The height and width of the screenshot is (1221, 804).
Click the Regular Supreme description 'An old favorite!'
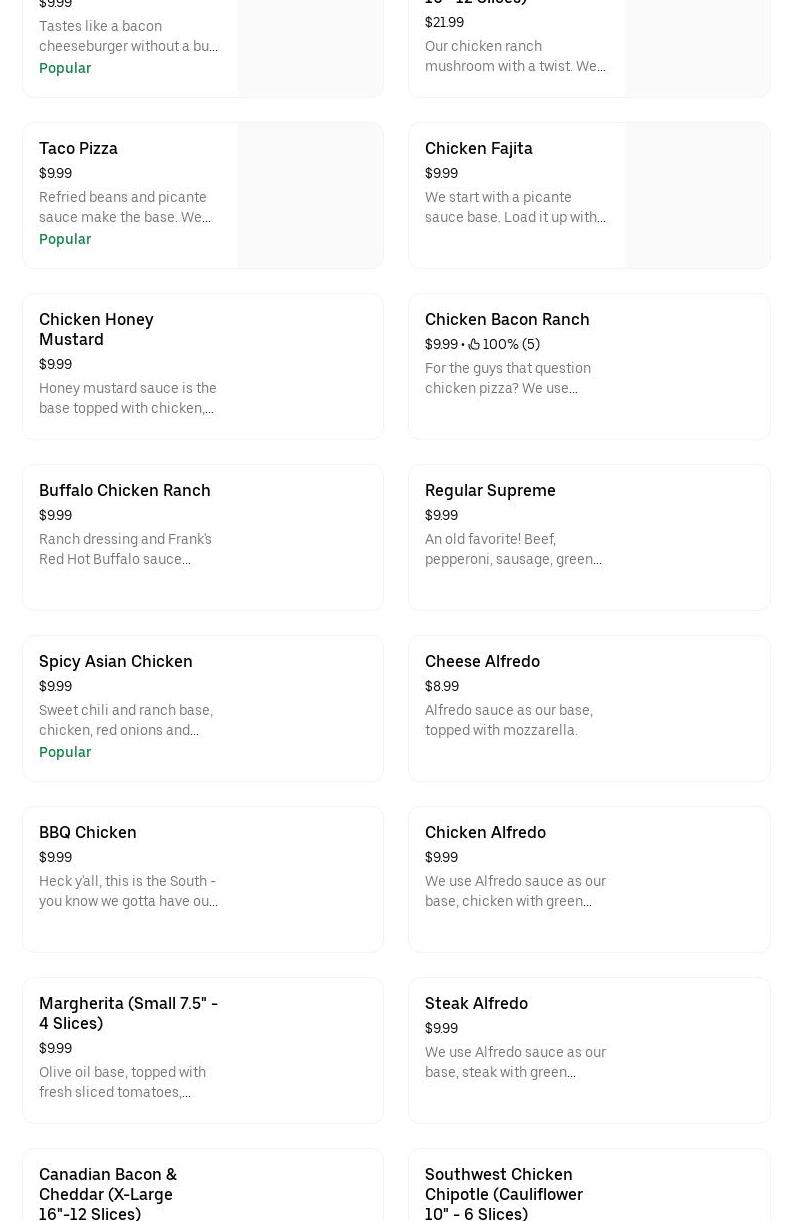514,549
